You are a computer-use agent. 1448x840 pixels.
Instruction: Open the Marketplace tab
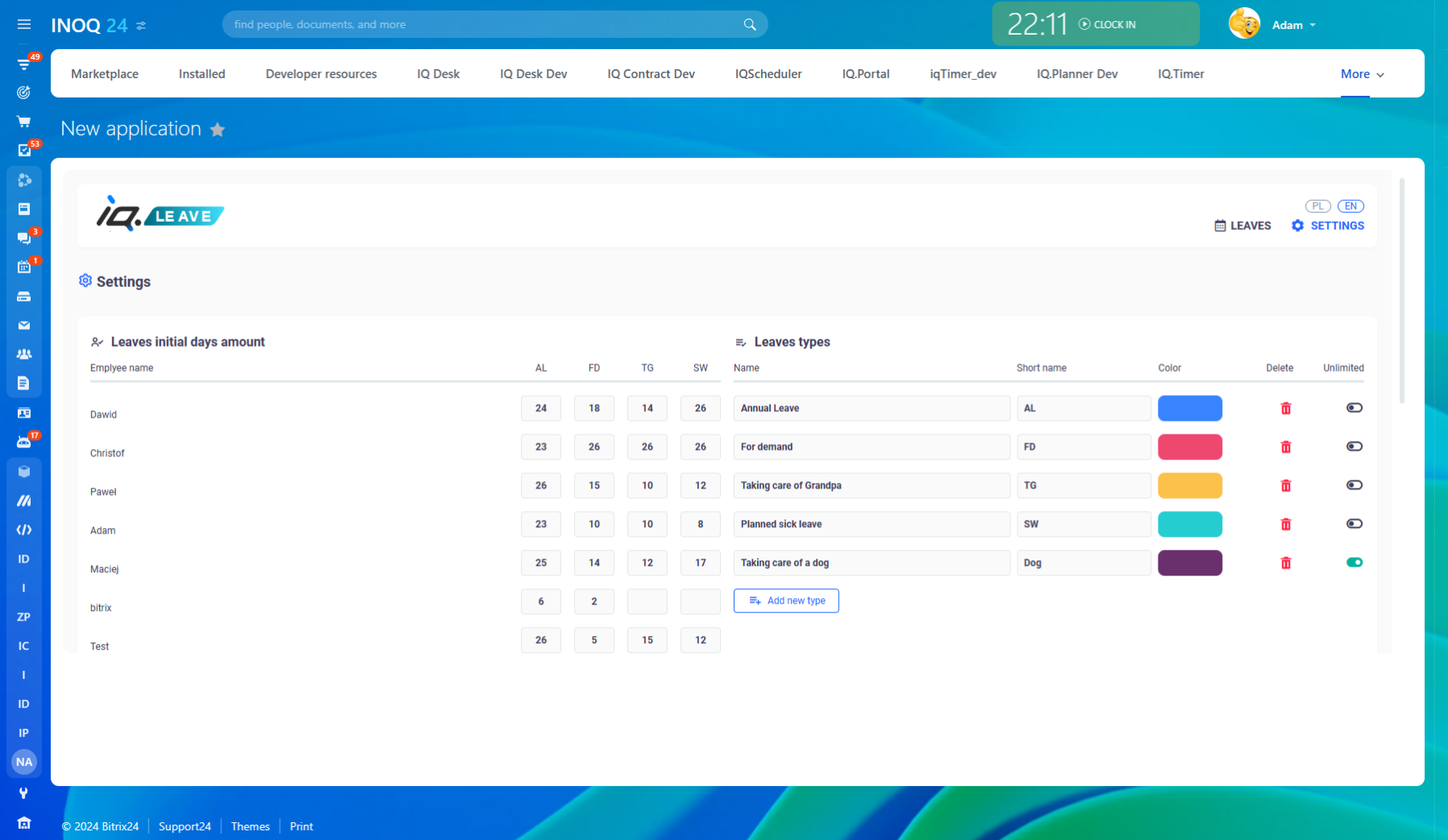[105, 74]
